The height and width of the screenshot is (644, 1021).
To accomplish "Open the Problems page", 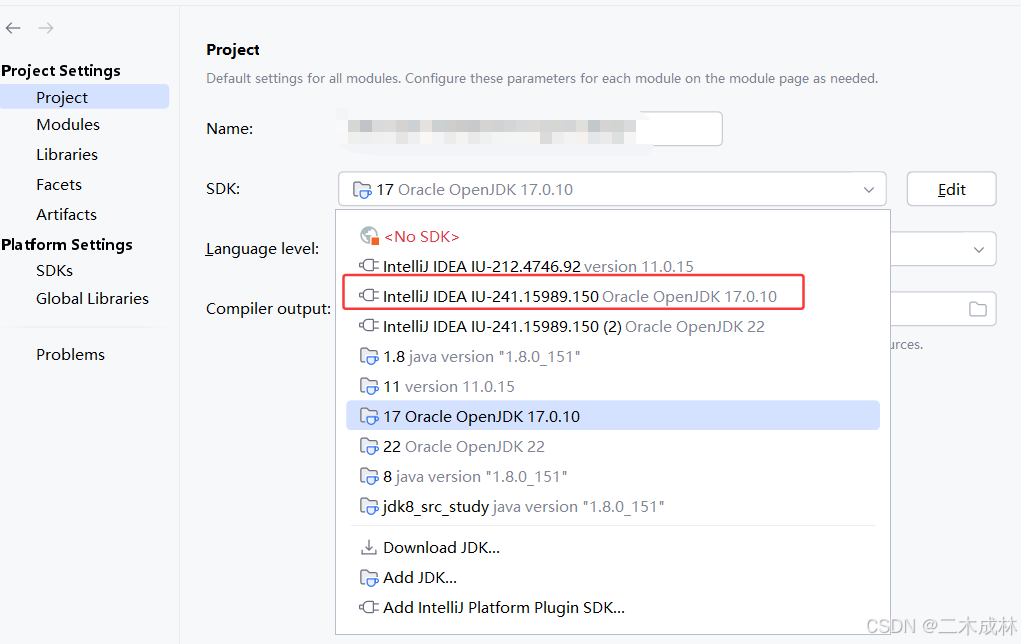I will click(70, 354).
